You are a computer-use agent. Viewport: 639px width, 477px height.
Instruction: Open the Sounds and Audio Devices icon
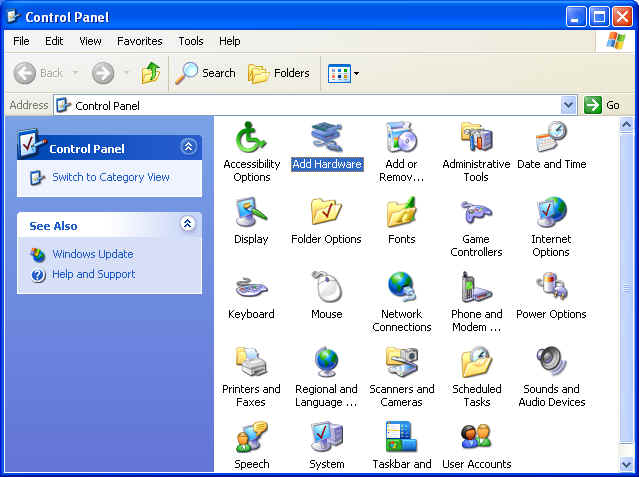tap(551, 363)
